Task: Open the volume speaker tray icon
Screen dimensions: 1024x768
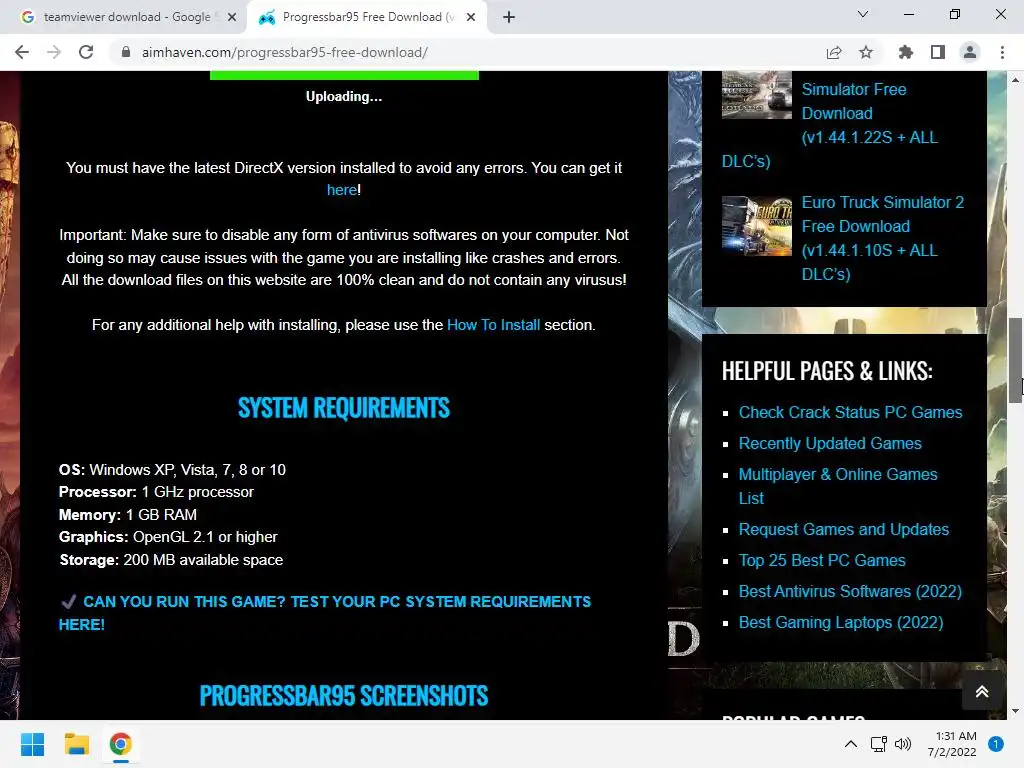Action: 903,744
